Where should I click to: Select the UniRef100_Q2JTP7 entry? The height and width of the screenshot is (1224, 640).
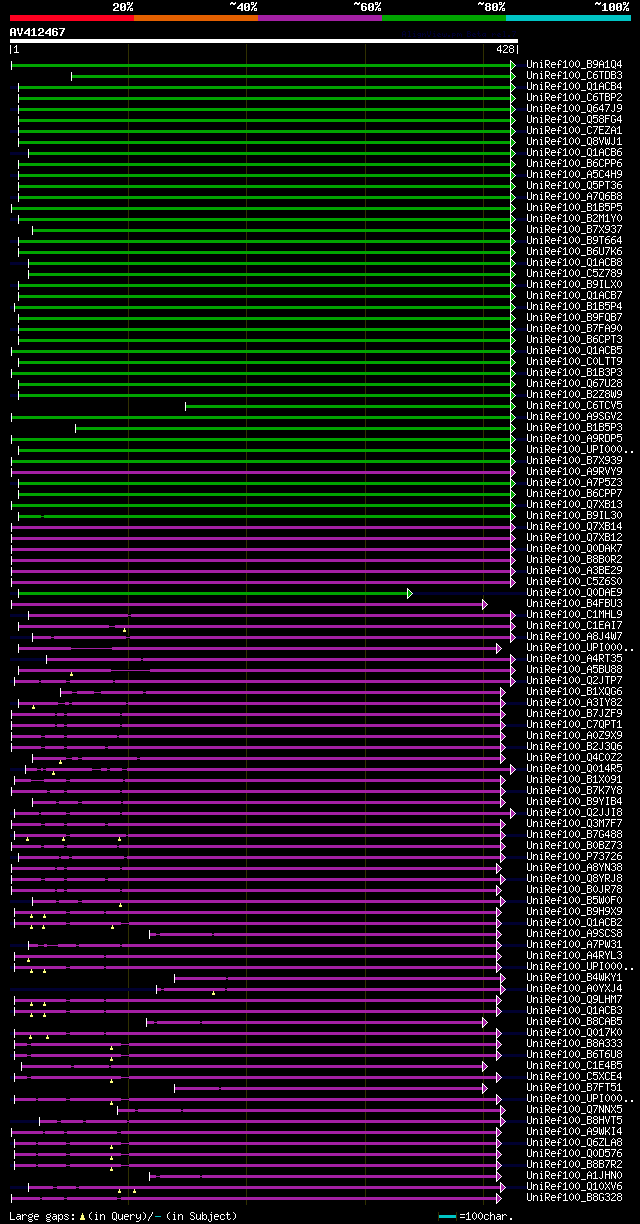click(x=574, y=680)
